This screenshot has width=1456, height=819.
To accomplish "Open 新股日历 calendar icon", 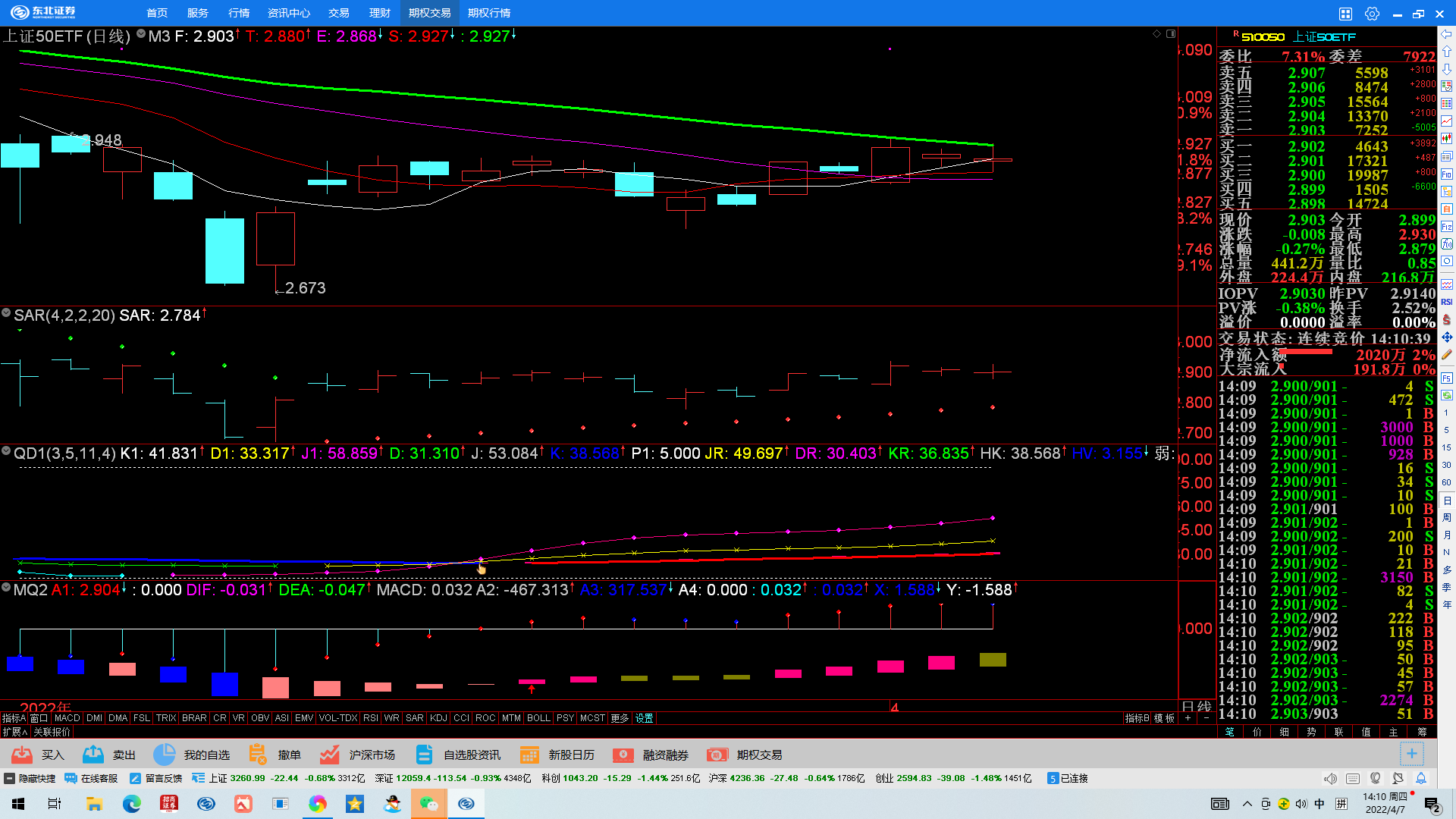I will [529, 755].
